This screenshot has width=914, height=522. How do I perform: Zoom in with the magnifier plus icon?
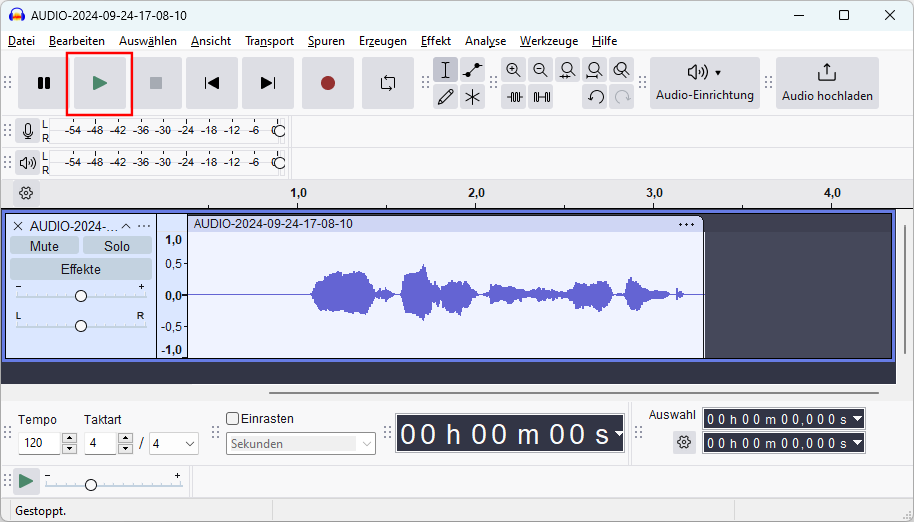(513, 70)
